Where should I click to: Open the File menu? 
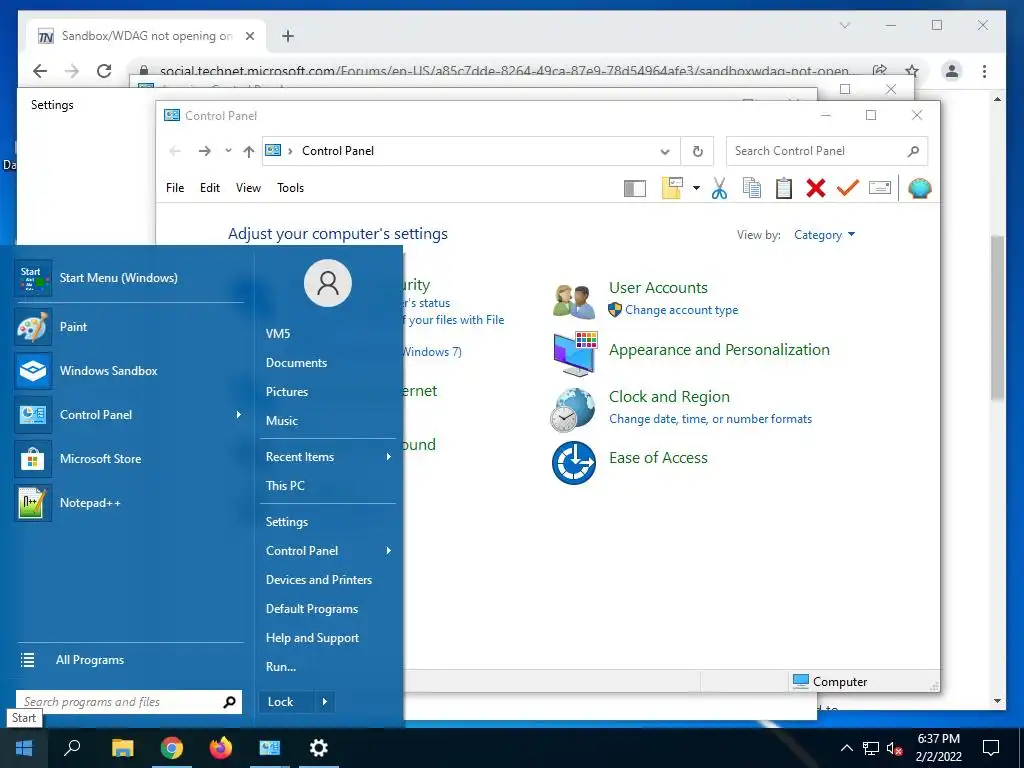[x=175, y=188]
